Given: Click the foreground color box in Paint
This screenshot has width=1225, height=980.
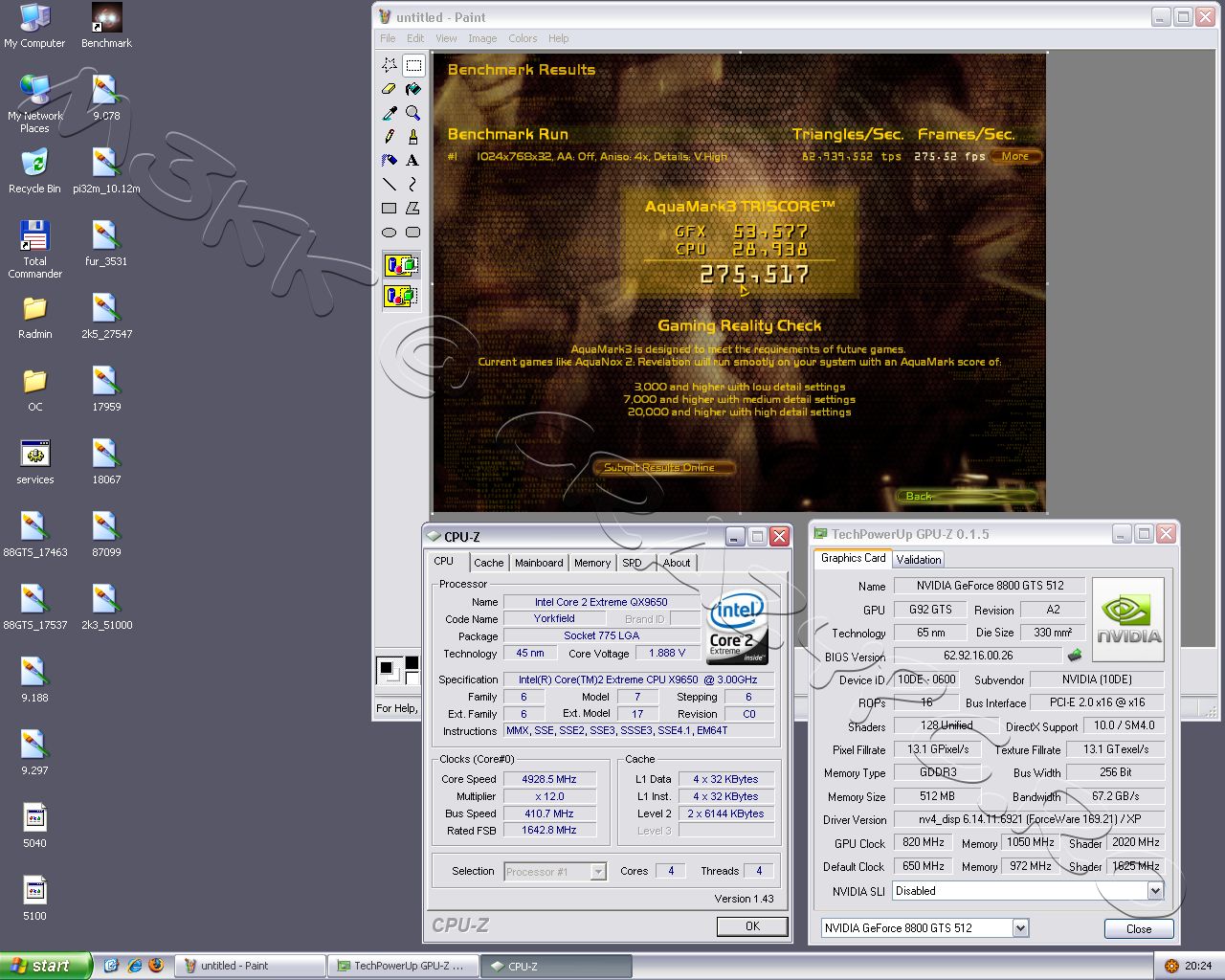Looking at the screenshot, I should coord(387,667).
